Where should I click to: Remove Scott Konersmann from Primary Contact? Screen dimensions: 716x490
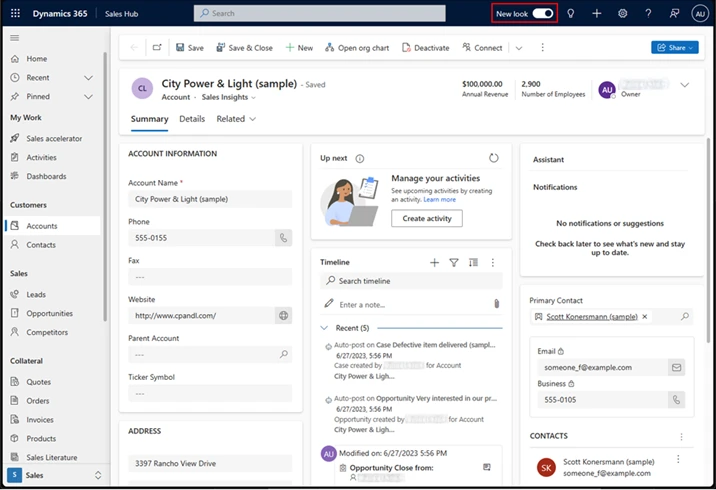[x=645, y=316]
